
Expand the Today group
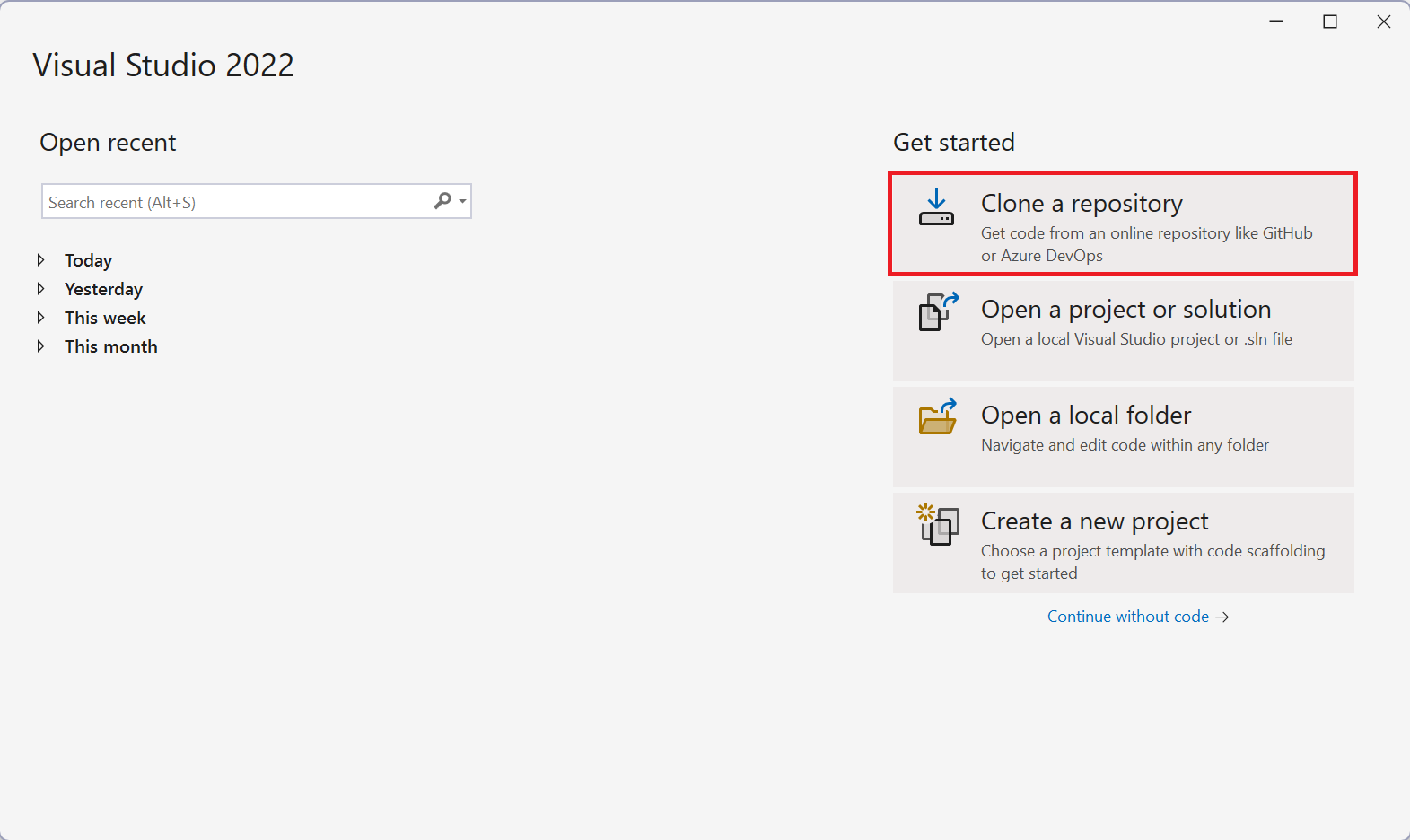click(40, 260)
